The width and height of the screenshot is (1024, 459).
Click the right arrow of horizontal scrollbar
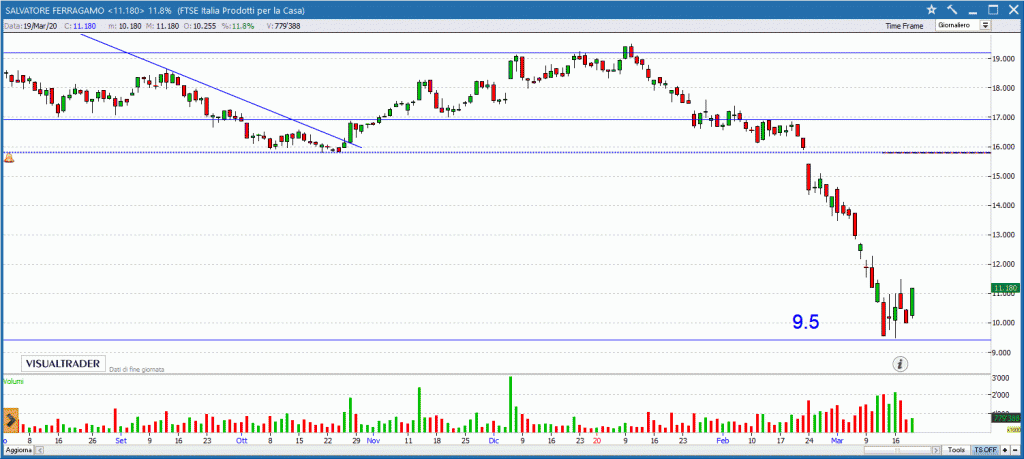click(937, 451)
